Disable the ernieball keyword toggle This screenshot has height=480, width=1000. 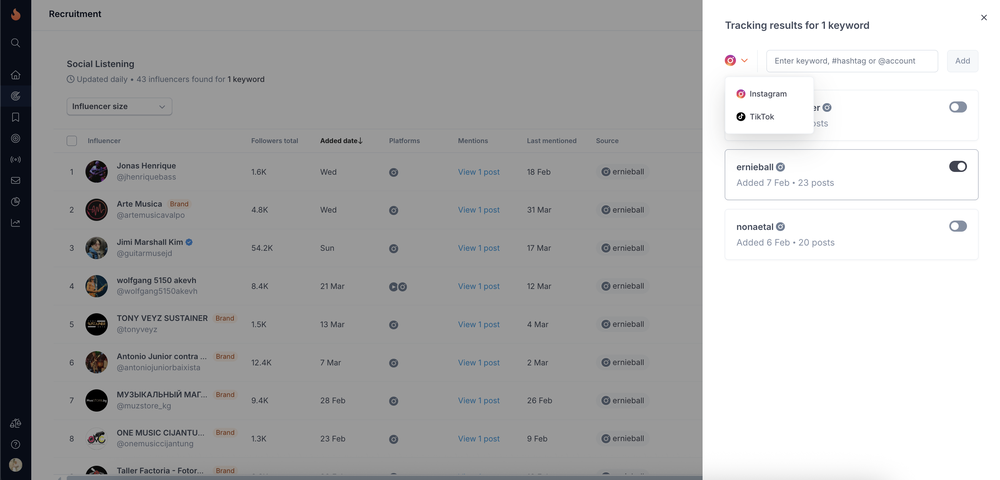(958, 166)
